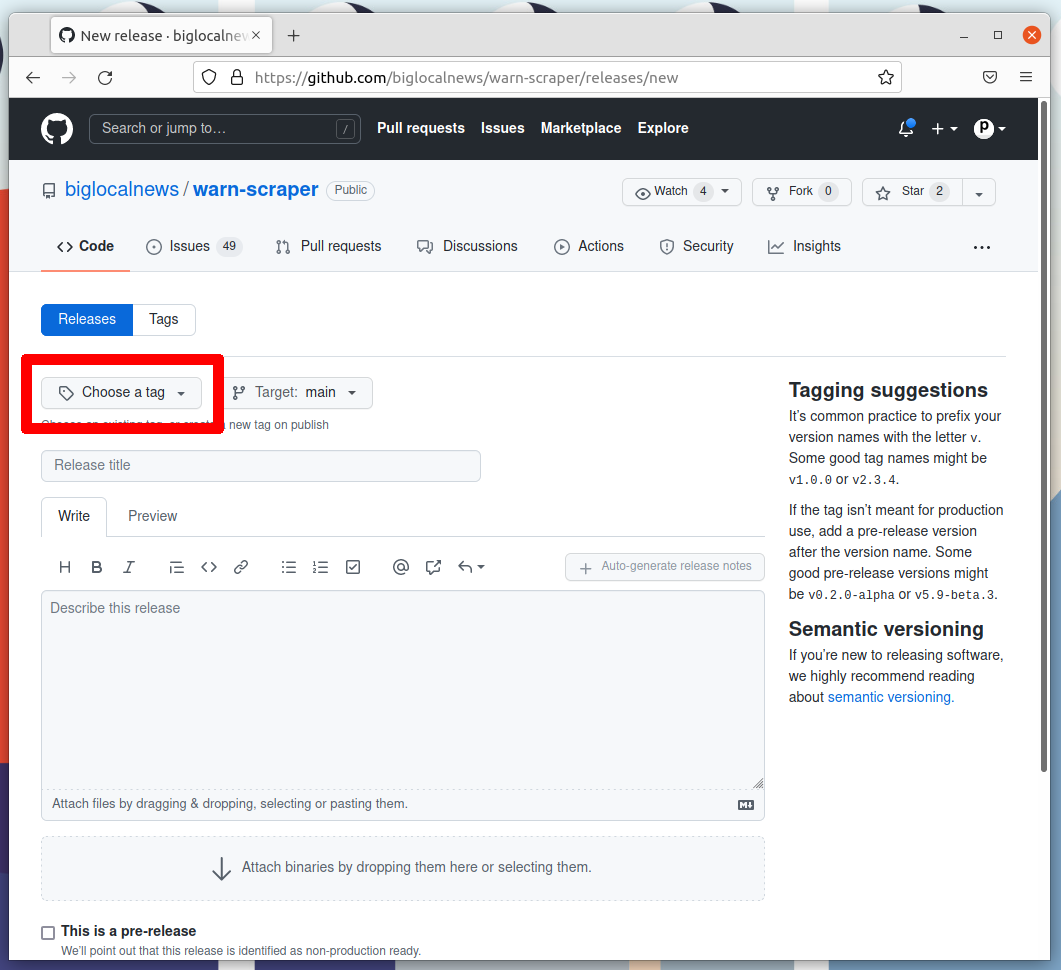Screen dimensions: 1061x970
Task: Open the Security tab
Action: click(696, 247)
